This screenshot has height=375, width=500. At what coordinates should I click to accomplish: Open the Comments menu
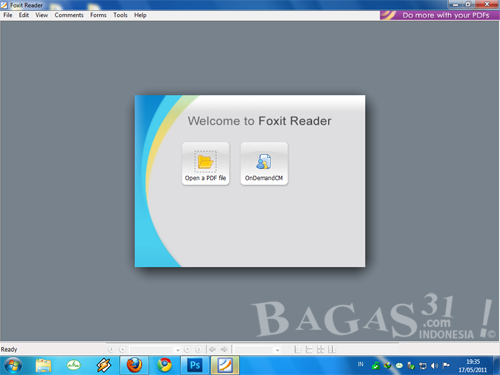click(x=69, y=15)
